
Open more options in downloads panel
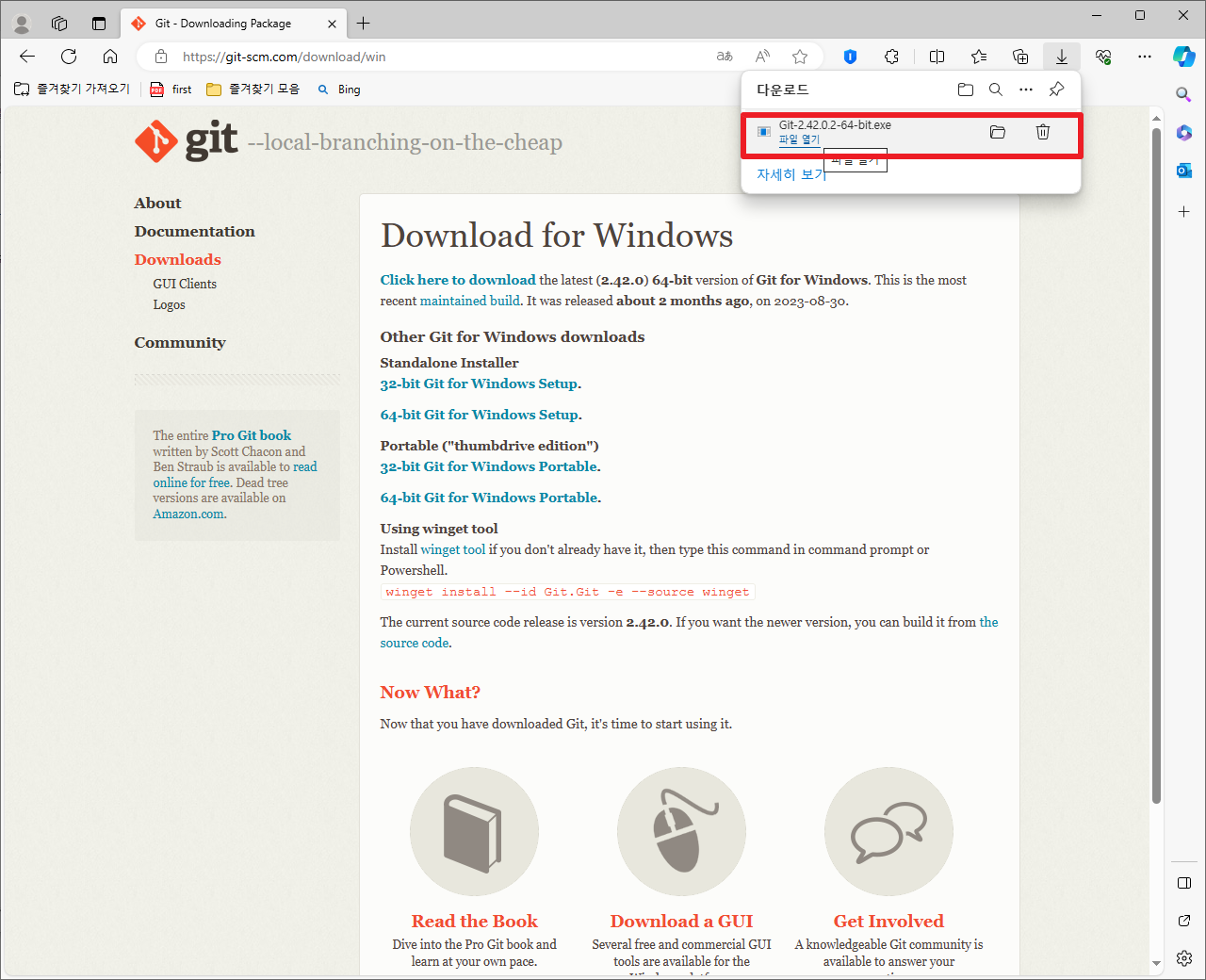point(1026,90)
